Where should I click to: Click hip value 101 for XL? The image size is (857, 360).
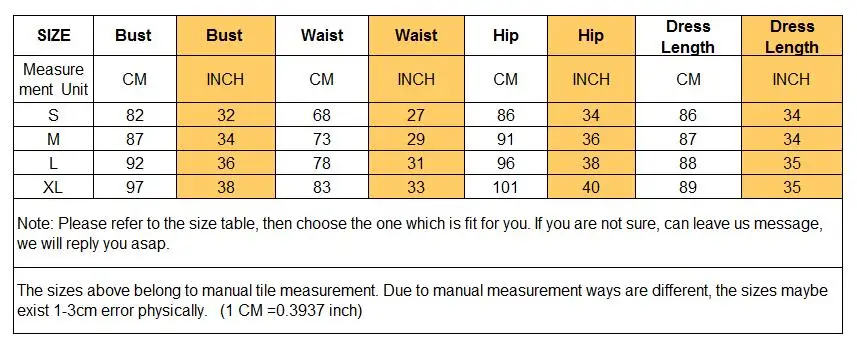click(x=506, y=187)
